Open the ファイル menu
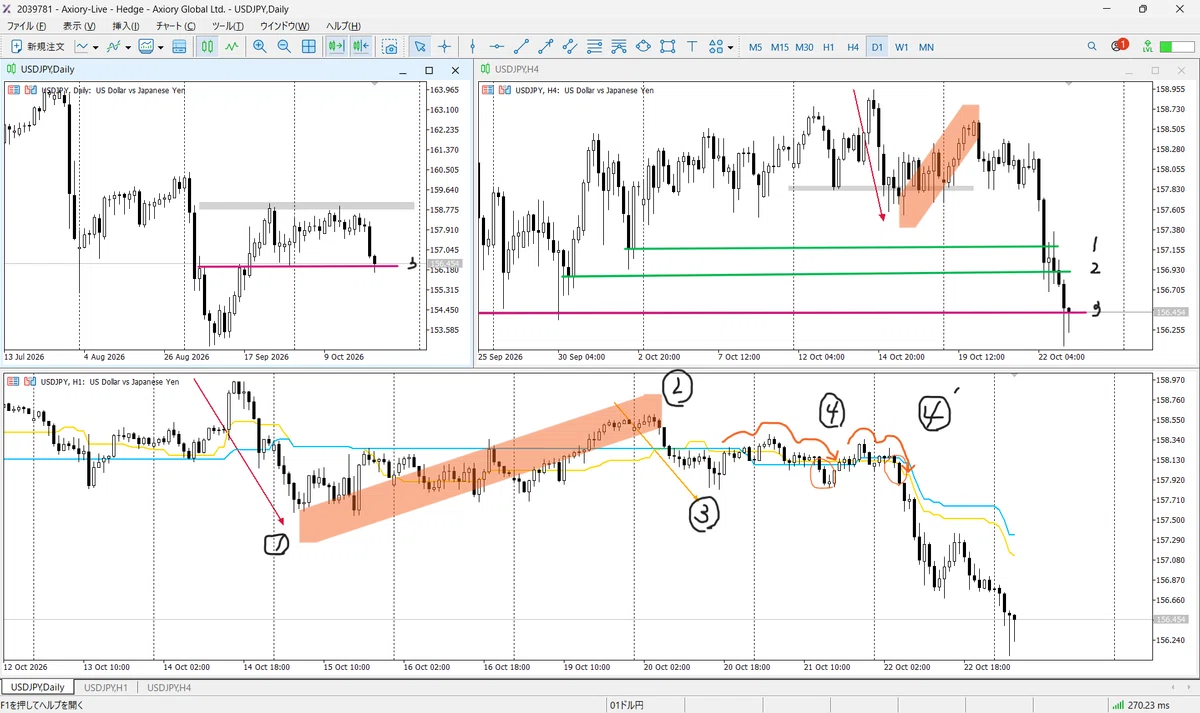Image resolution: width=1200 pixels, height=713 pixels. pyautogui.click(x=27, y=25)
